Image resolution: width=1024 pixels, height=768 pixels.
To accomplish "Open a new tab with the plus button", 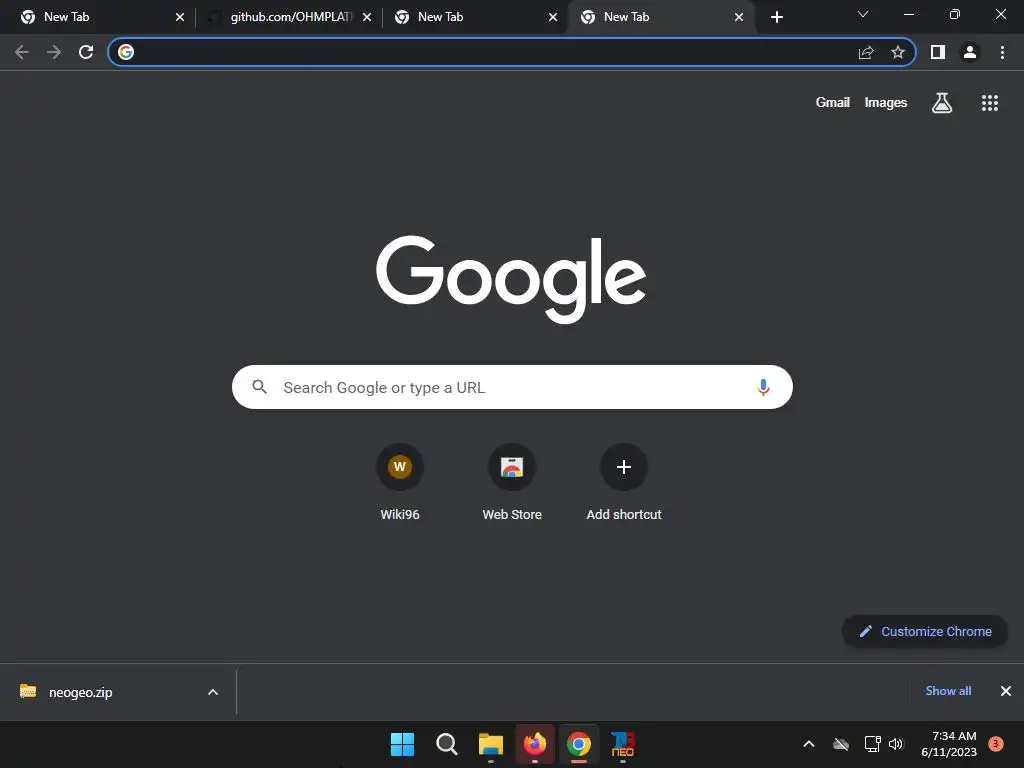I will [776, 17].
